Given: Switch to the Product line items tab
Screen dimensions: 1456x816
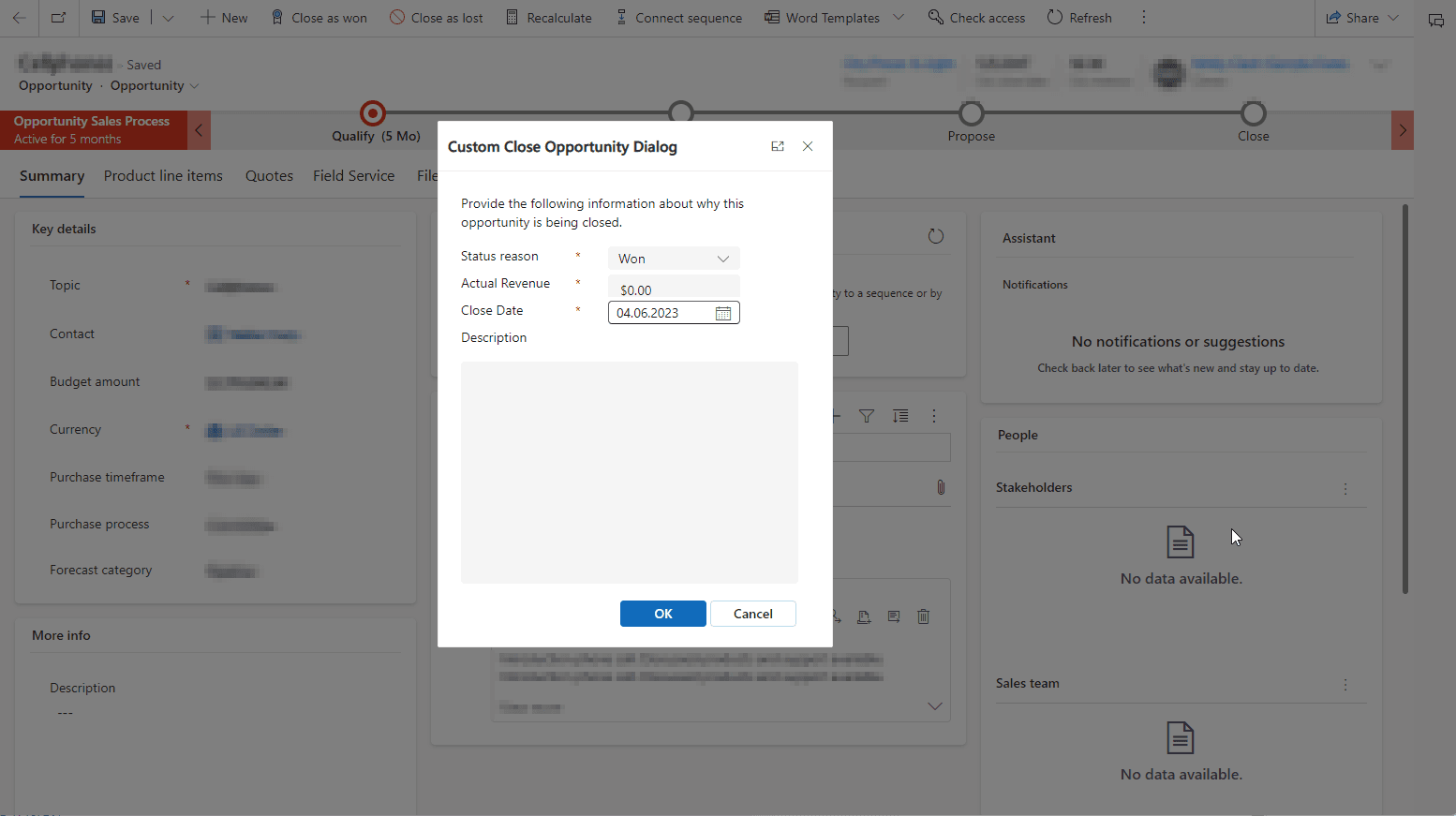Looking at the screenshot, I should click(162, 175).
